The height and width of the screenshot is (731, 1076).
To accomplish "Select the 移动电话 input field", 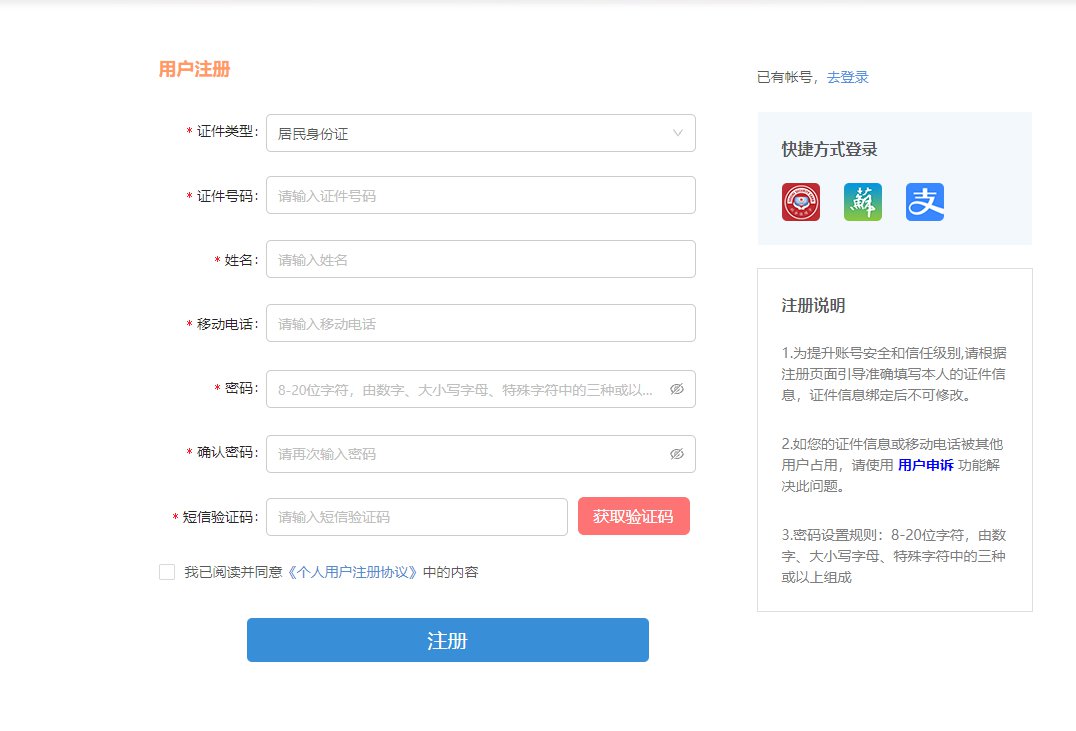I will point(480,324).
